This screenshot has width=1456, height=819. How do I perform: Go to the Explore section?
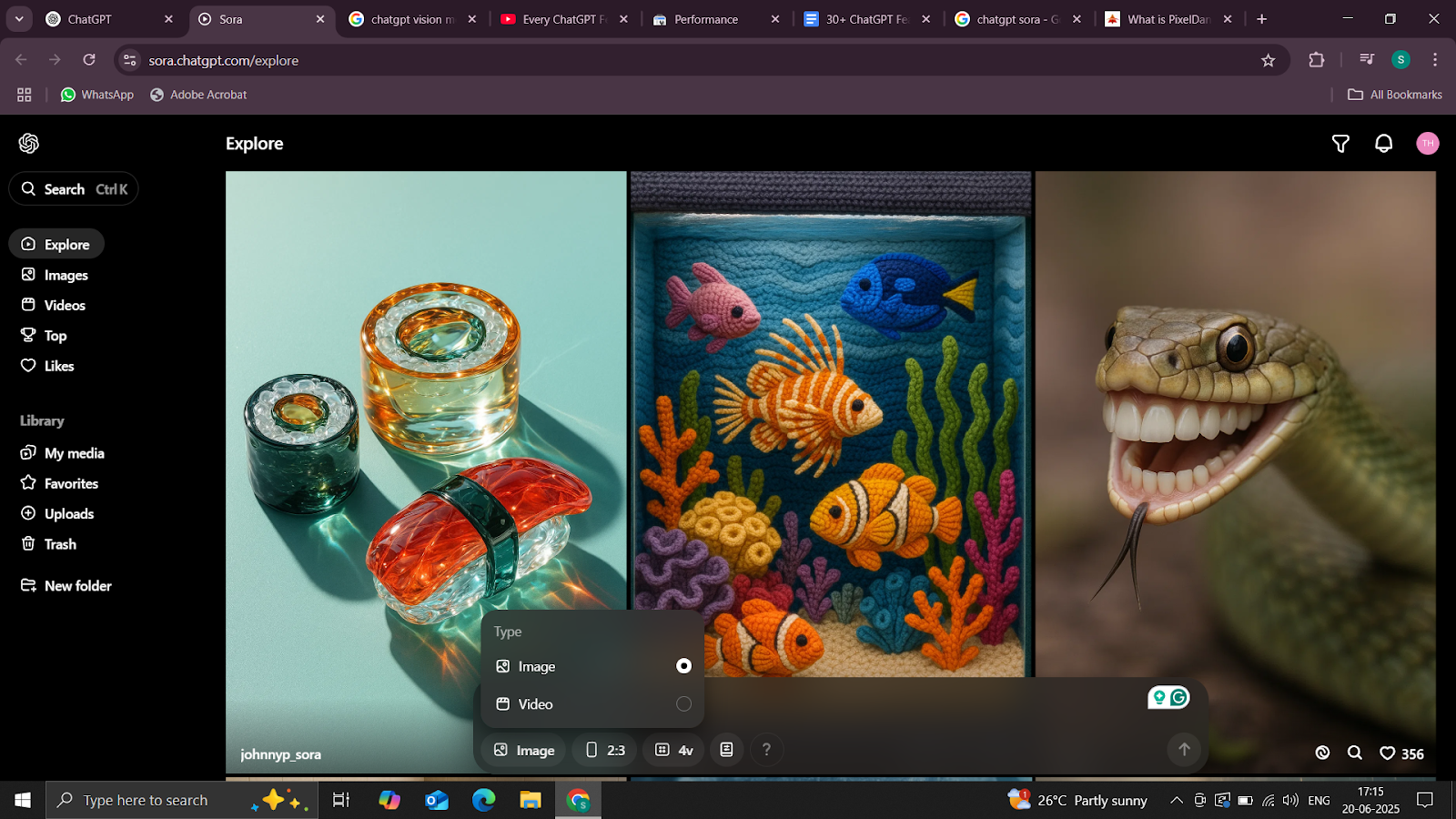pos(56,244)
